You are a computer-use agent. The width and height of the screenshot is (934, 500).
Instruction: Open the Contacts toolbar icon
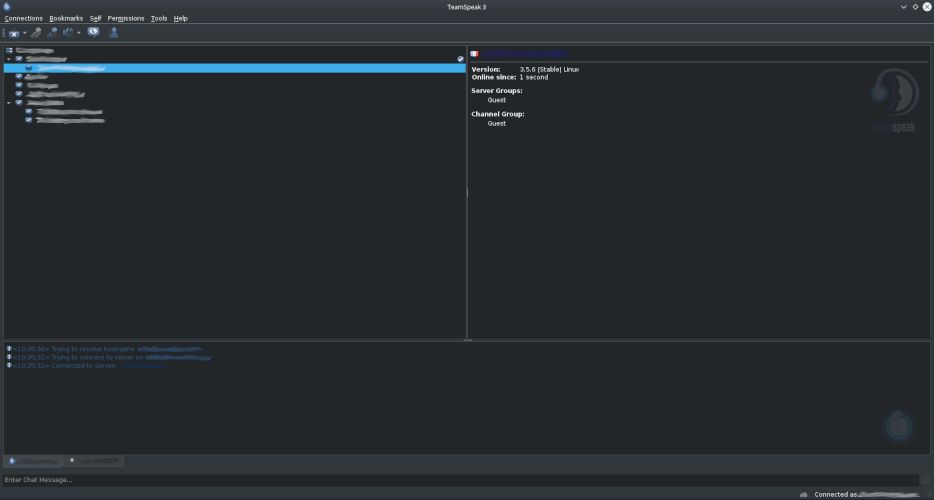pyautogui.click(x=114, y=33)
